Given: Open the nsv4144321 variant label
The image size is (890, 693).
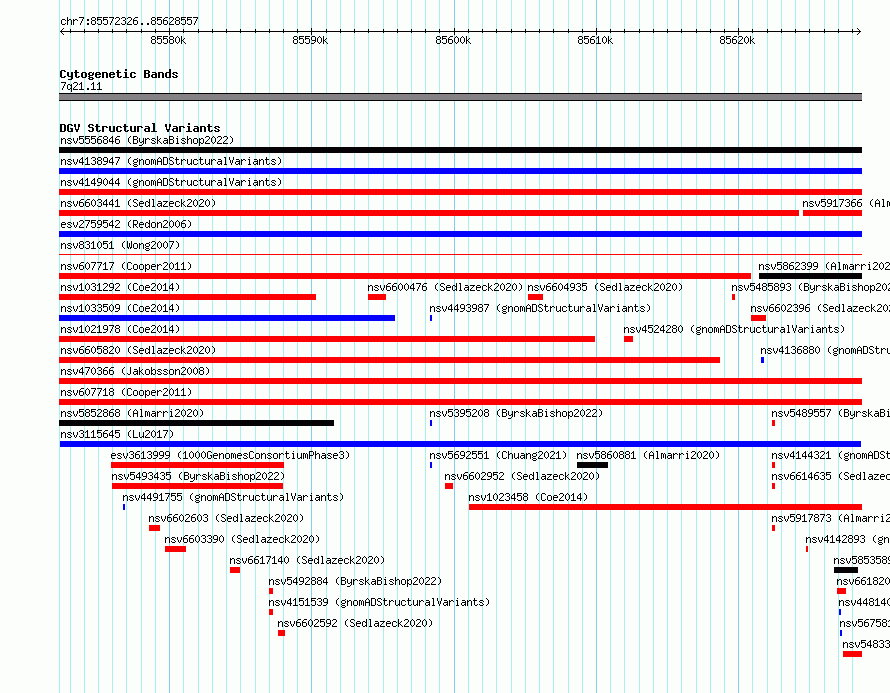Looking at the screenshot, I should pyautogui.click(x=830, y=455).
